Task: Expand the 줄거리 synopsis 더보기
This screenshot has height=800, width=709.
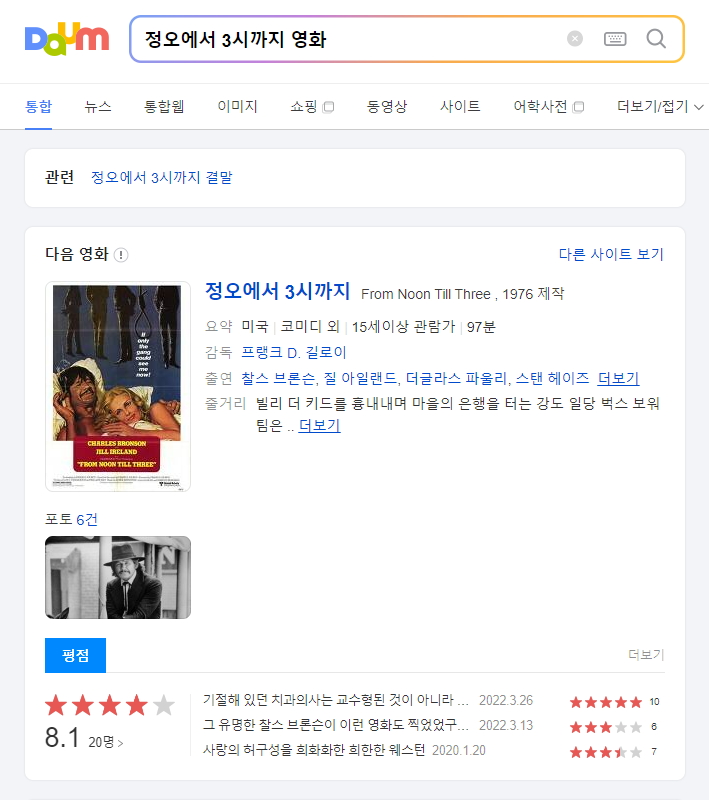Action: coord(319,425)
